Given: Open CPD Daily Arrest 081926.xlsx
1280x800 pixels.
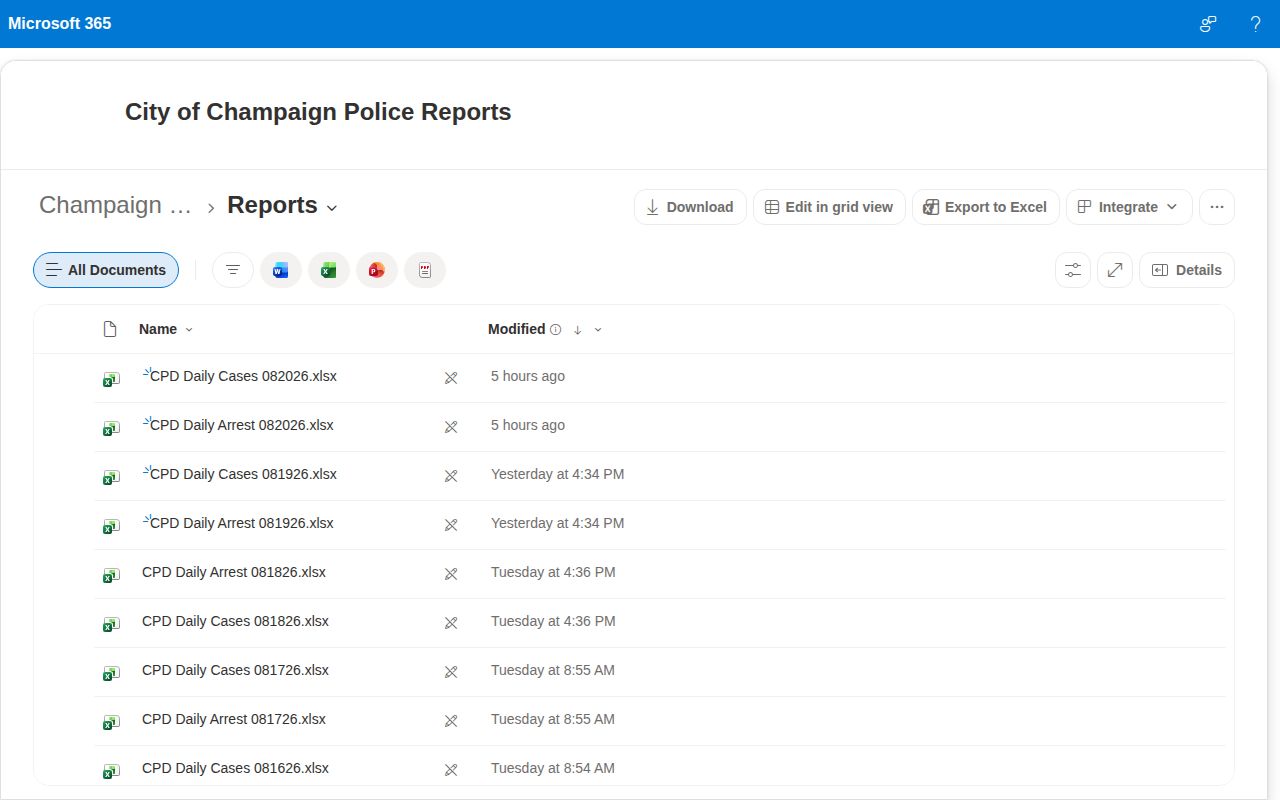Looking at the screenshot, I should (x=242, y=523).
